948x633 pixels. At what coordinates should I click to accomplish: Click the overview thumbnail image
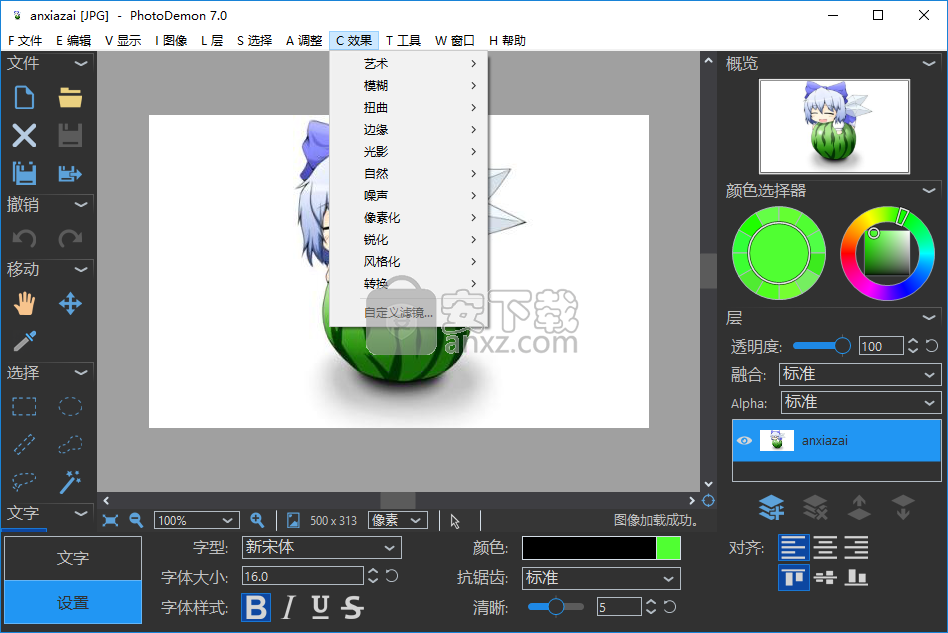(x=834, y=126)
